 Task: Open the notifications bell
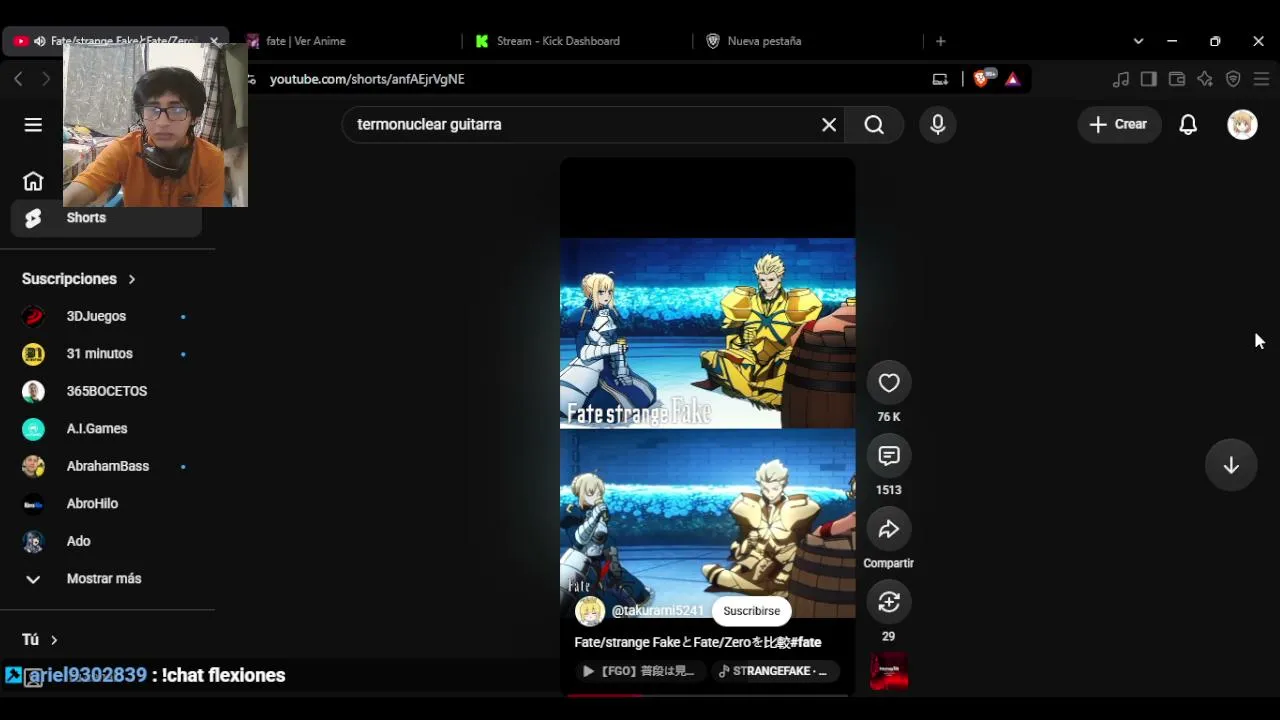click(1188, 124)
